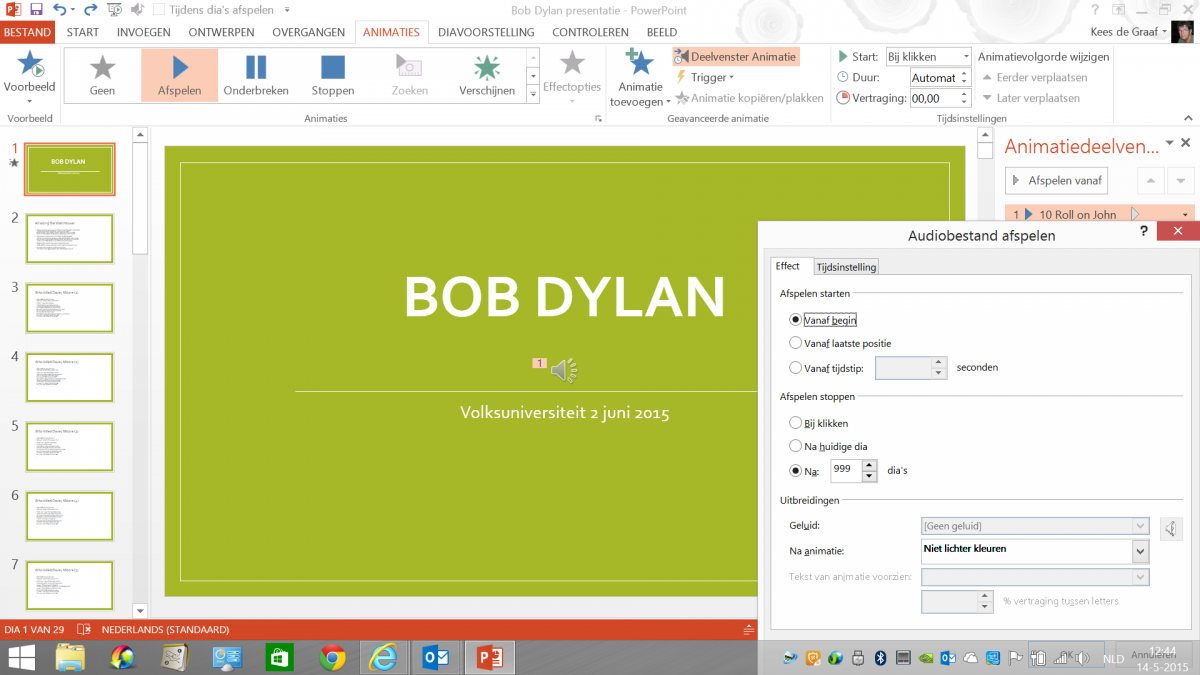Screen dimensions: 1200x675
Task: Click the Onderbreken pause animation icon
Action: (x=256, y=68)
